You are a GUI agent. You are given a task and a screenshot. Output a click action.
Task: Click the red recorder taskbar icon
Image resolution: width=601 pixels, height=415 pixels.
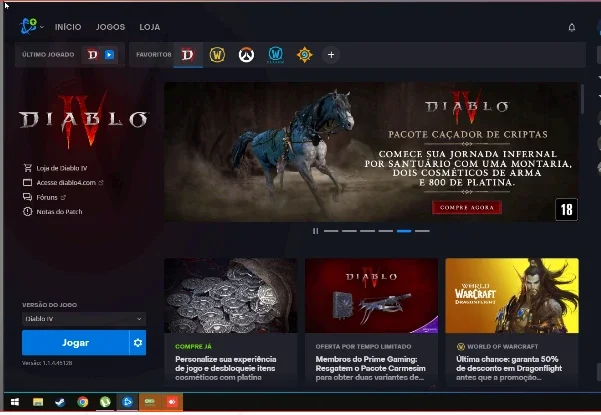click(x=172, y=402)
